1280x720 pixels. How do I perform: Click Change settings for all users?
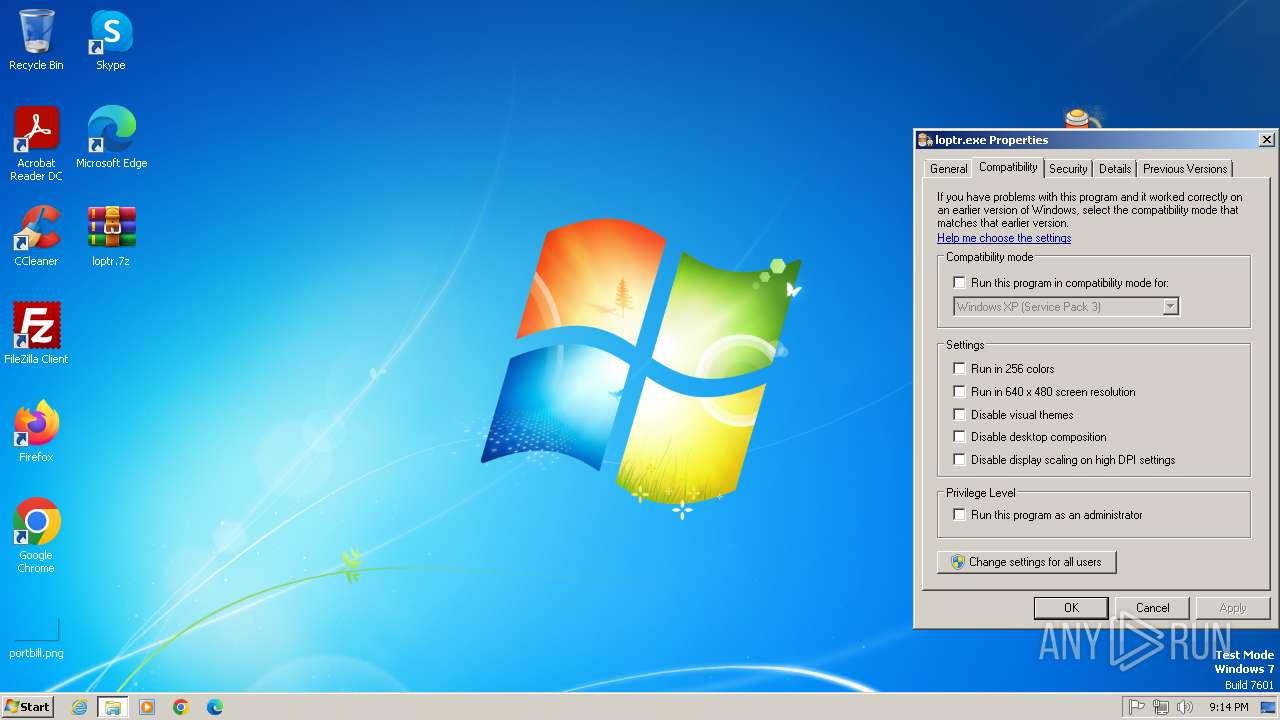click(x=1026, y=562)
